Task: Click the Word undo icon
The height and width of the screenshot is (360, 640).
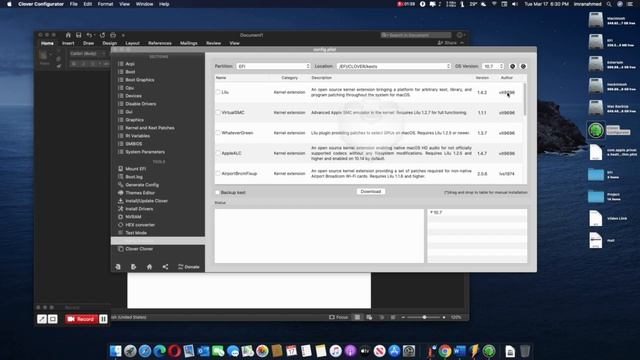Action: coord(89,35)
